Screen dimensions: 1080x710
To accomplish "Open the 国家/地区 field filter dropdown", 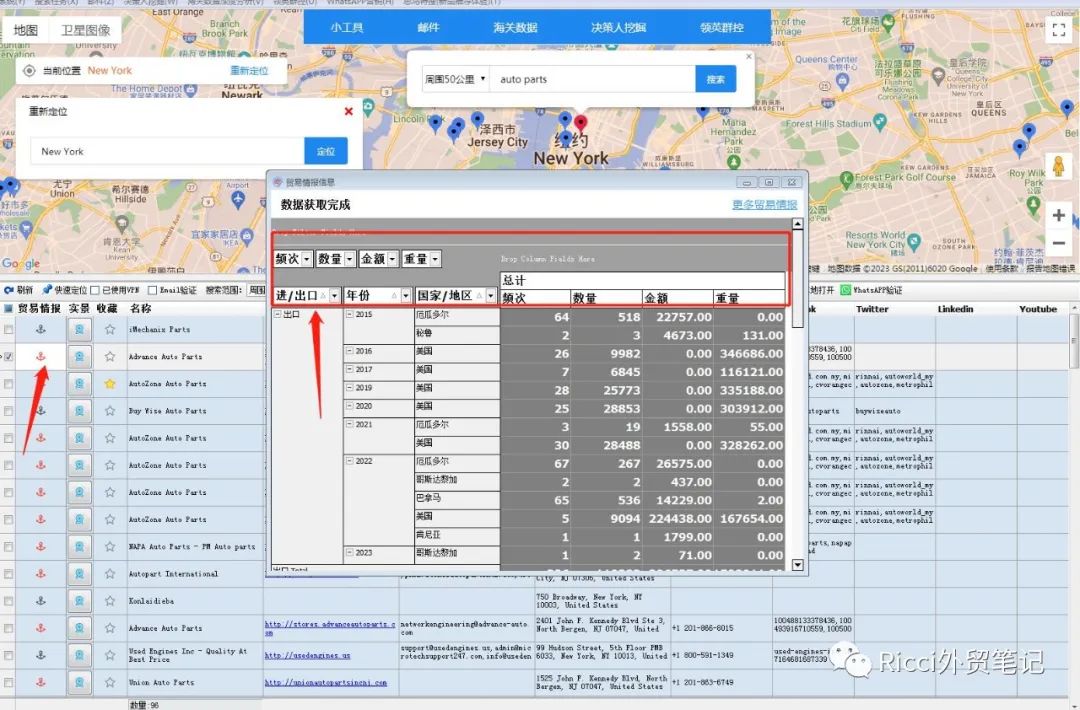I will point(491,294).
